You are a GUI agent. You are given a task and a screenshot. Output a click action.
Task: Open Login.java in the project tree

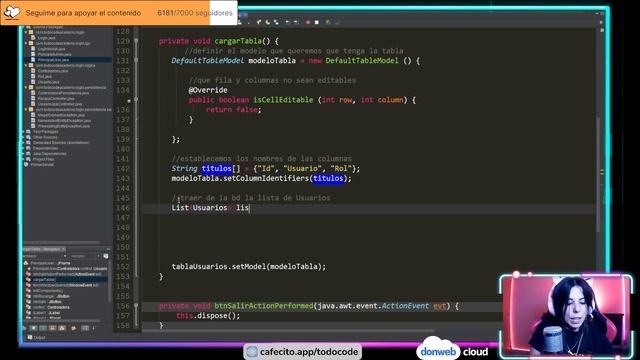click(x=46, y=38)
